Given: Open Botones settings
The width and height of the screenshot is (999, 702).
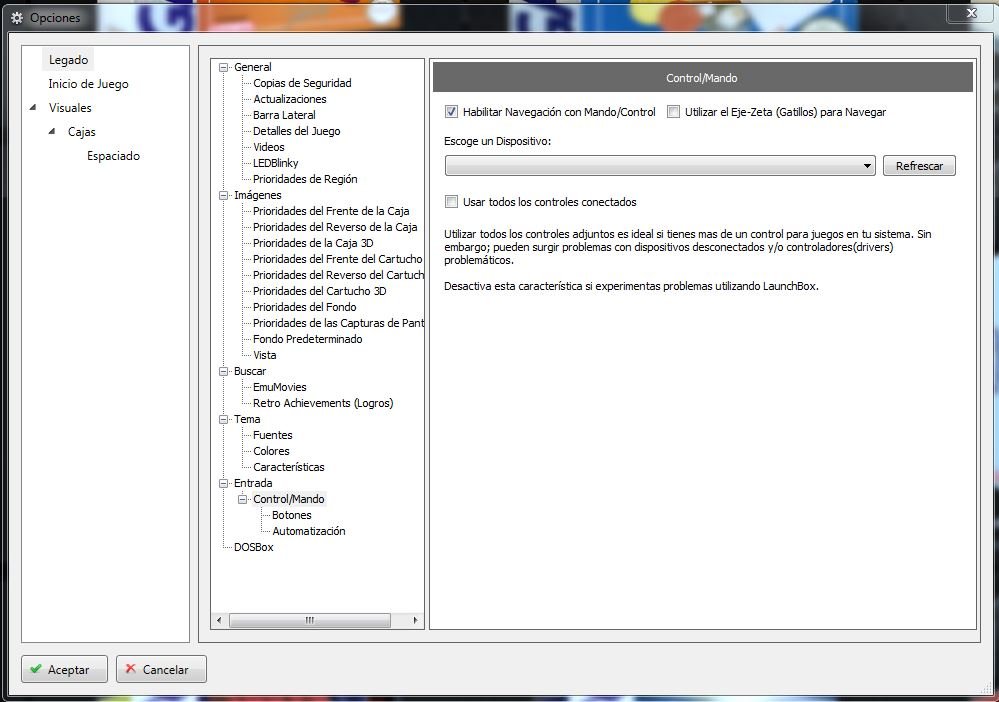Looking at the screenshot, I should (x=292, y=515).
